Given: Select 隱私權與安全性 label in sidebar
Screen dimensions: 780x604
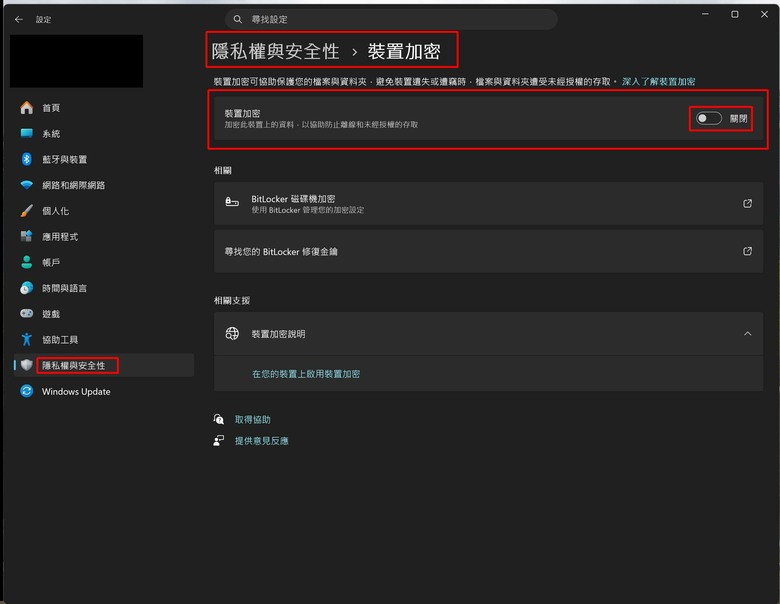Looking at the screenshot, I should coord(73,366).
